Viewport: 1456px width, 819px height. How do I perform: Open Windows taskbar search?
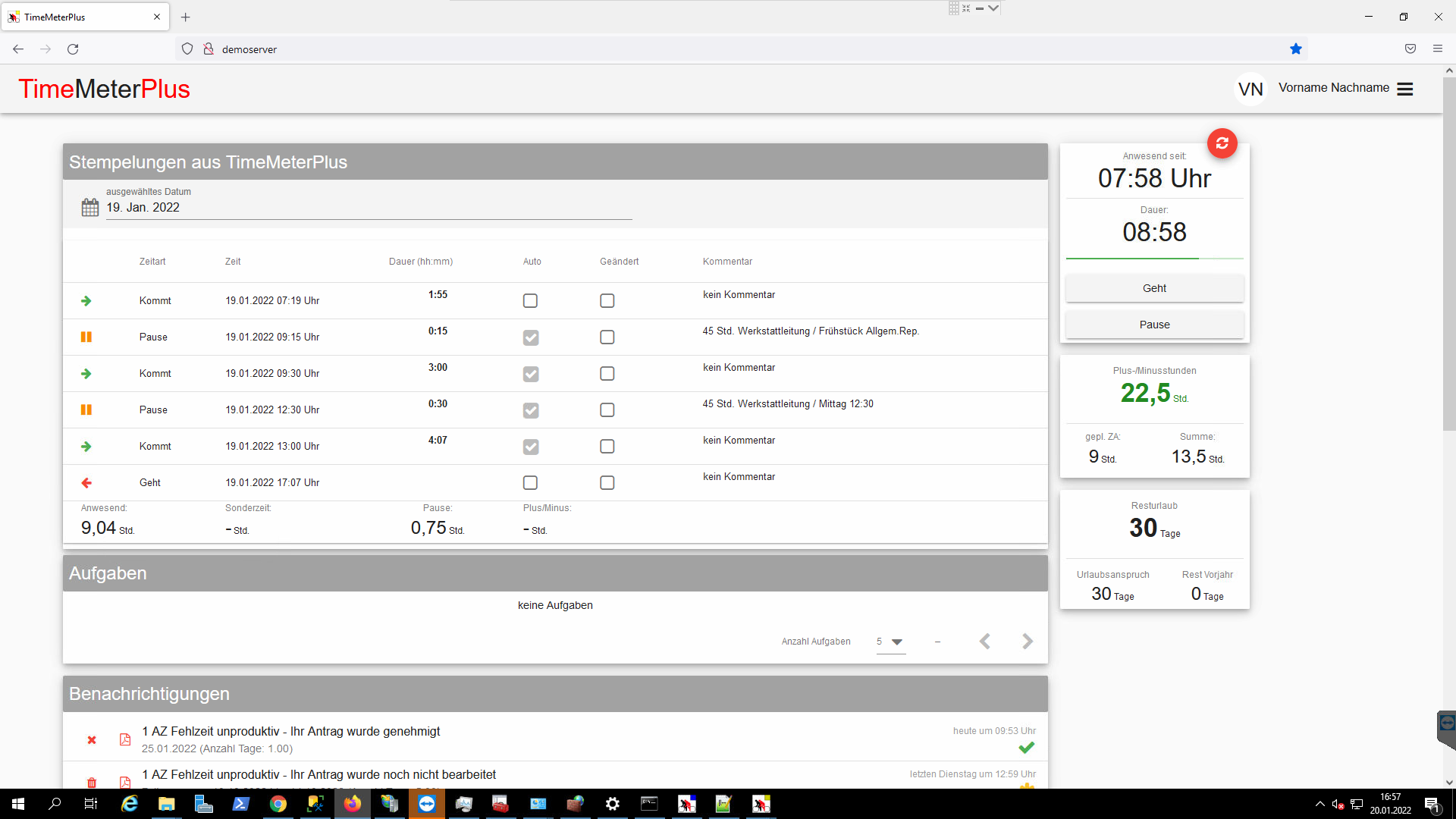click(55, 804)
